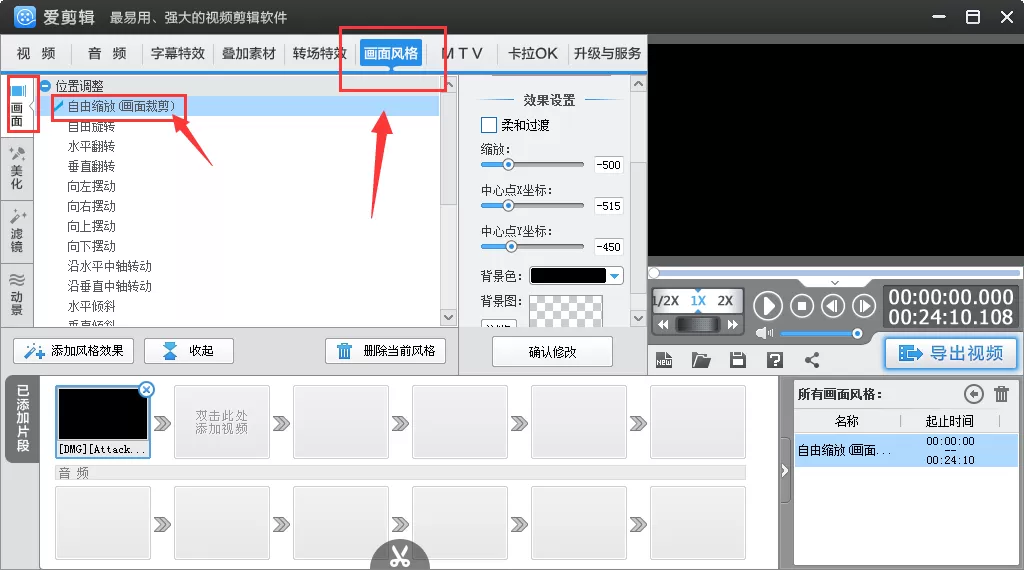Play the video preview
This screenshot has width=1024, height=570.
(768, 306)
